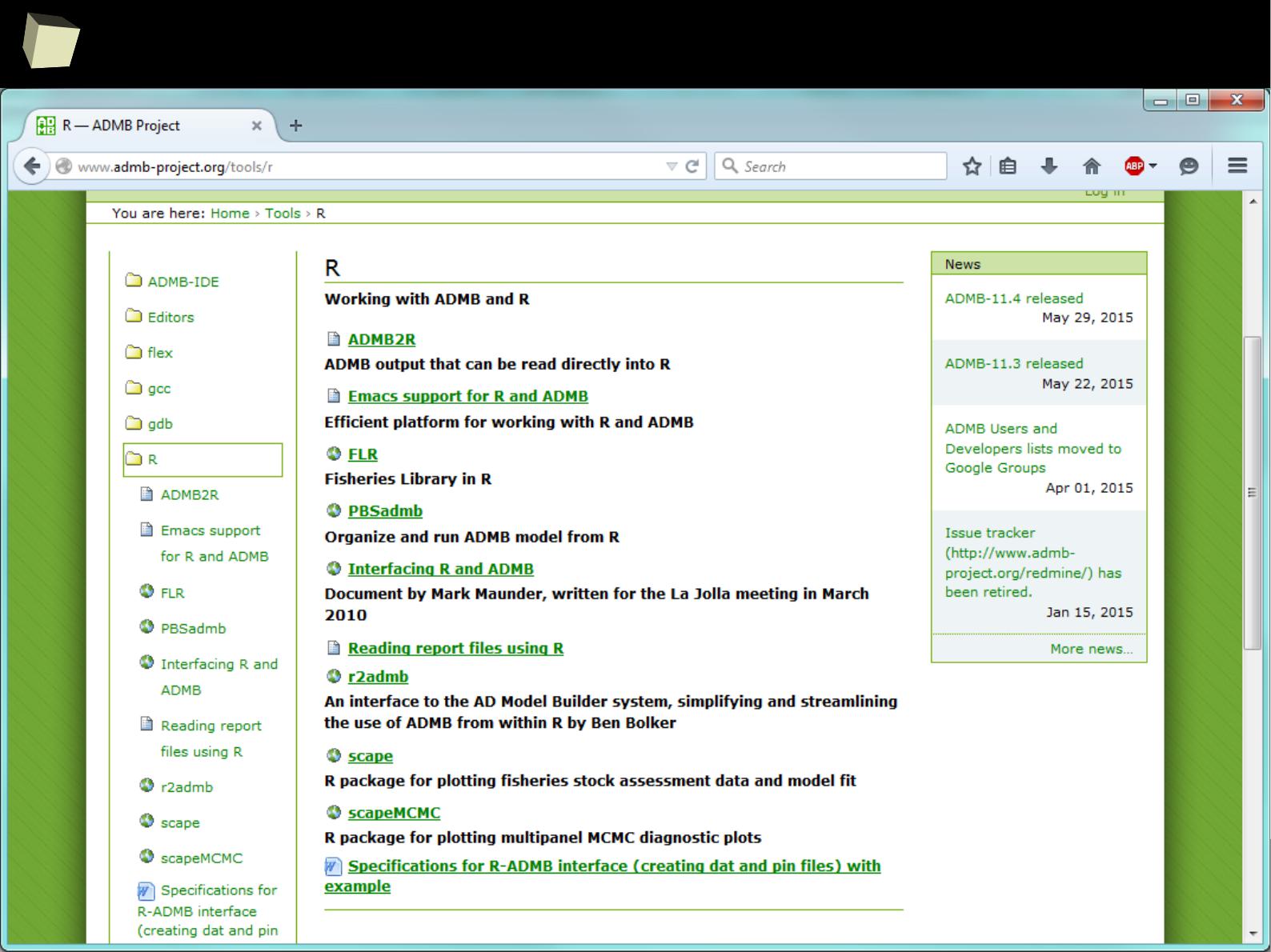
Task: Open the address bar history dropdown arrow
Action: pyautogui.click(x=672, y=166)
